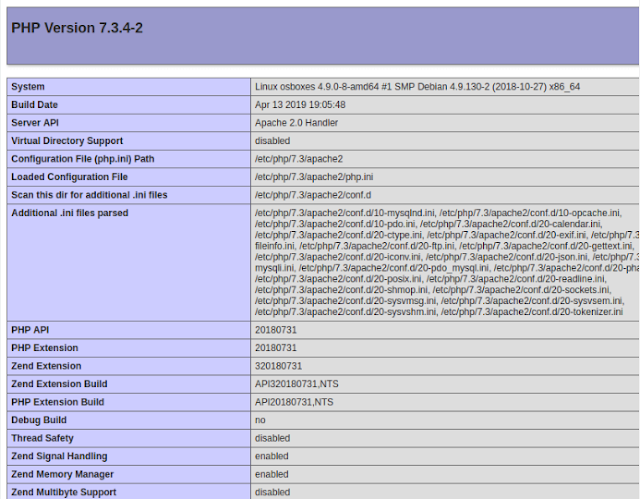Select Scan this dir for additional .ini files
The width and height of the screenshot is (640, 499).
pyautogui.click(x=89, y=195)
